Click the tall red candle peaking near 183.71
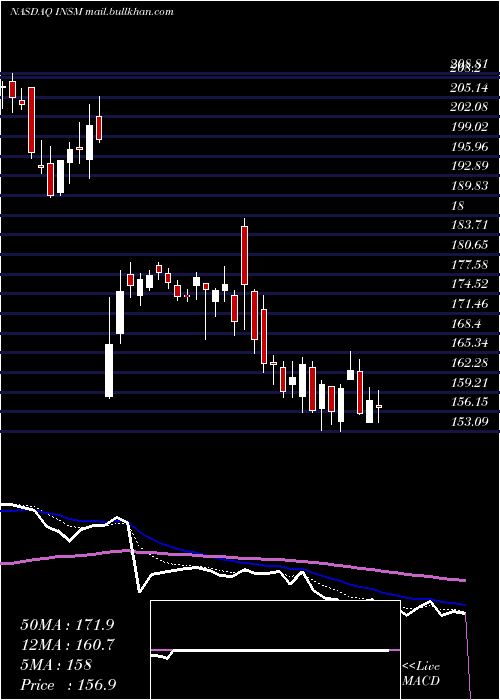The height and width of the screenshot is (700, 500). [244, 255]
